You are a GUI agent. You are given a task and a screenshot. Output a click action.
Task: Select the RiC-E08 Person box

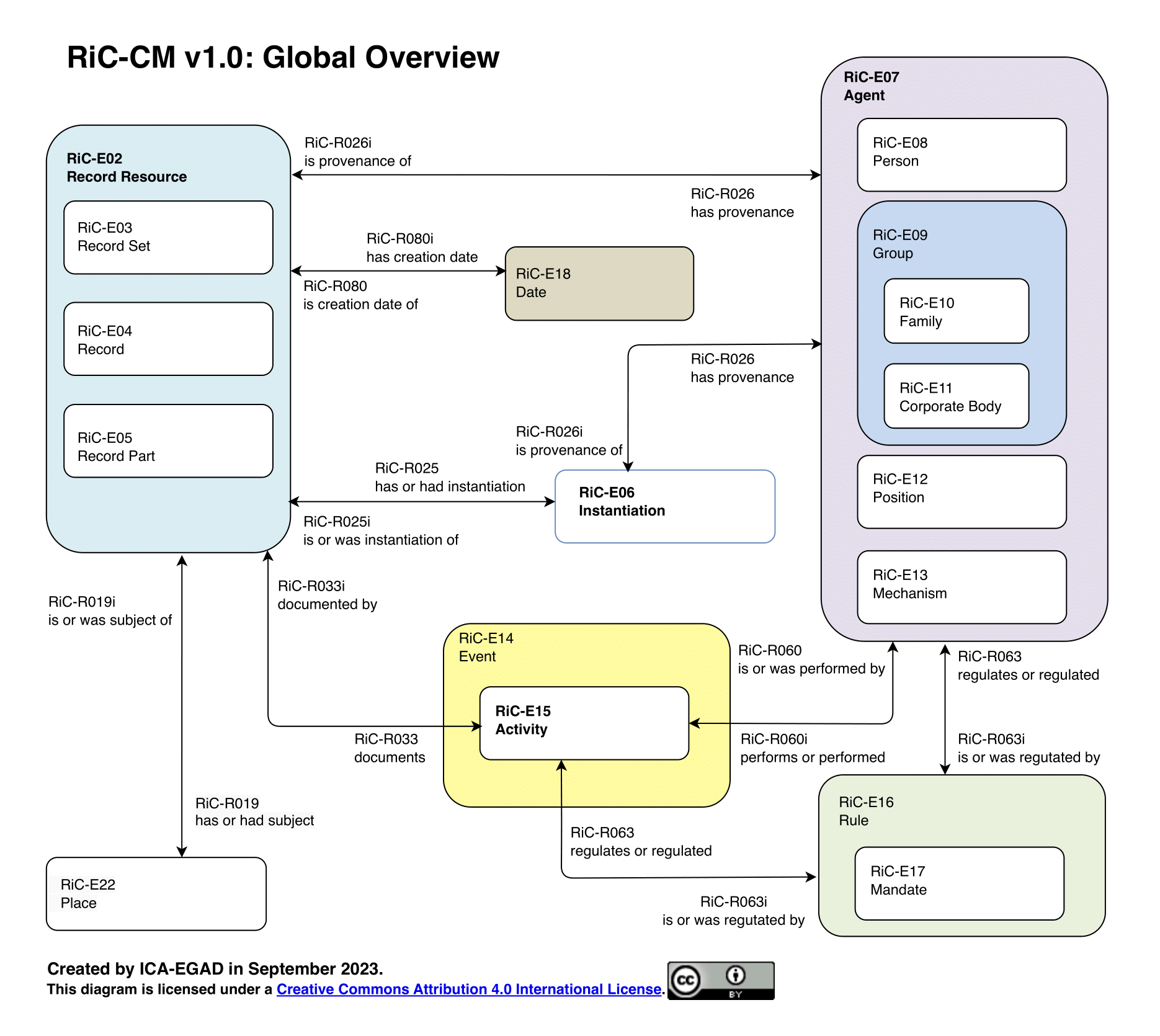[961, 155]
